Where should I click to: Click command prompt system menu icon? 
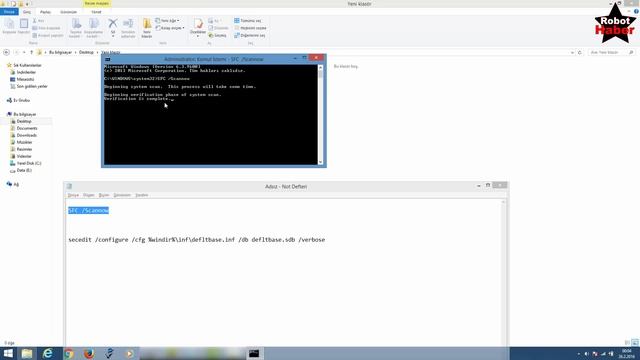[x=107, y=59]
